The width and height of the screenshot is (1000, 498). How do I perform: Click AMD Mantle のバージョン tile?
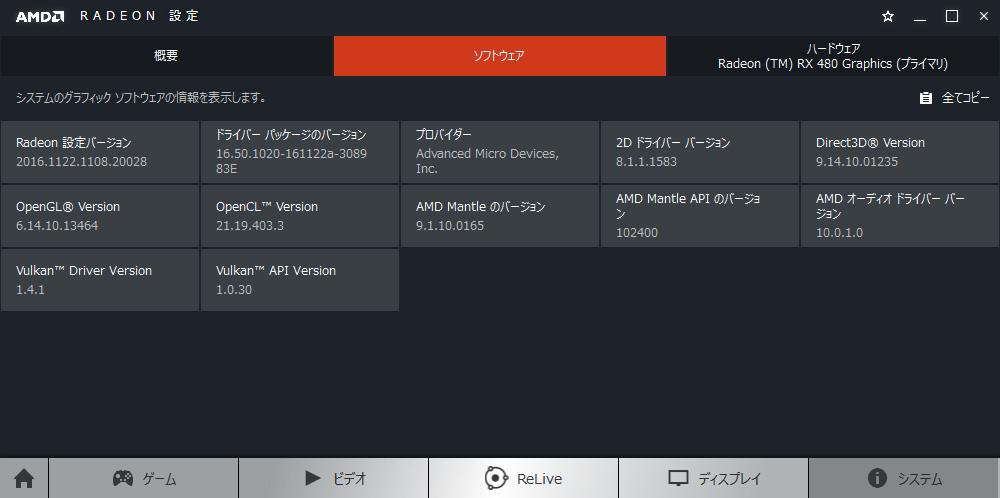(x=500, y=216)
